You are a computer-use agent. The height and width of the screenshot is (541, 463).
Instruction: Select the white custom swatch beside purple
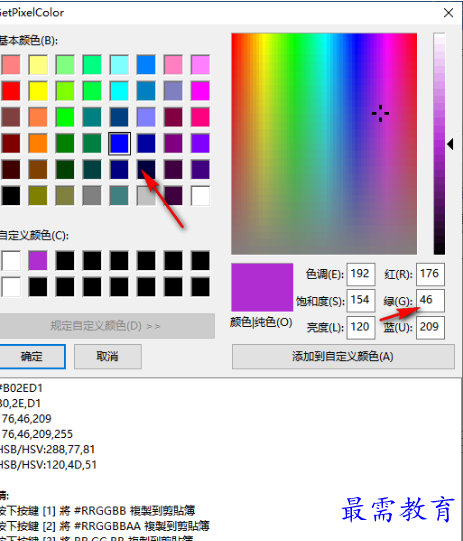tap(11, 260)
